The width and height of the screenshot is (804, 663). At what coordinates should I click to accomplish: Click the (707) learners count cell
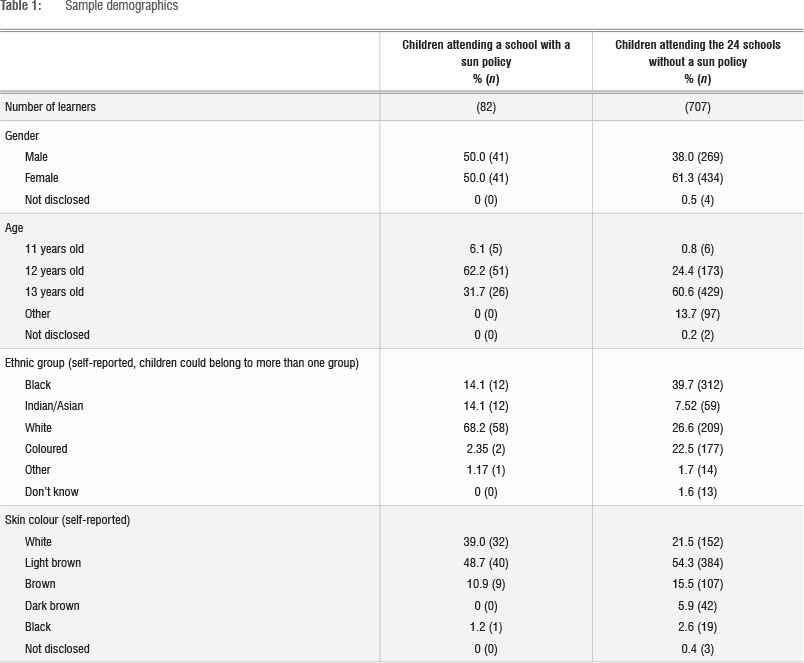coord(697,107)
